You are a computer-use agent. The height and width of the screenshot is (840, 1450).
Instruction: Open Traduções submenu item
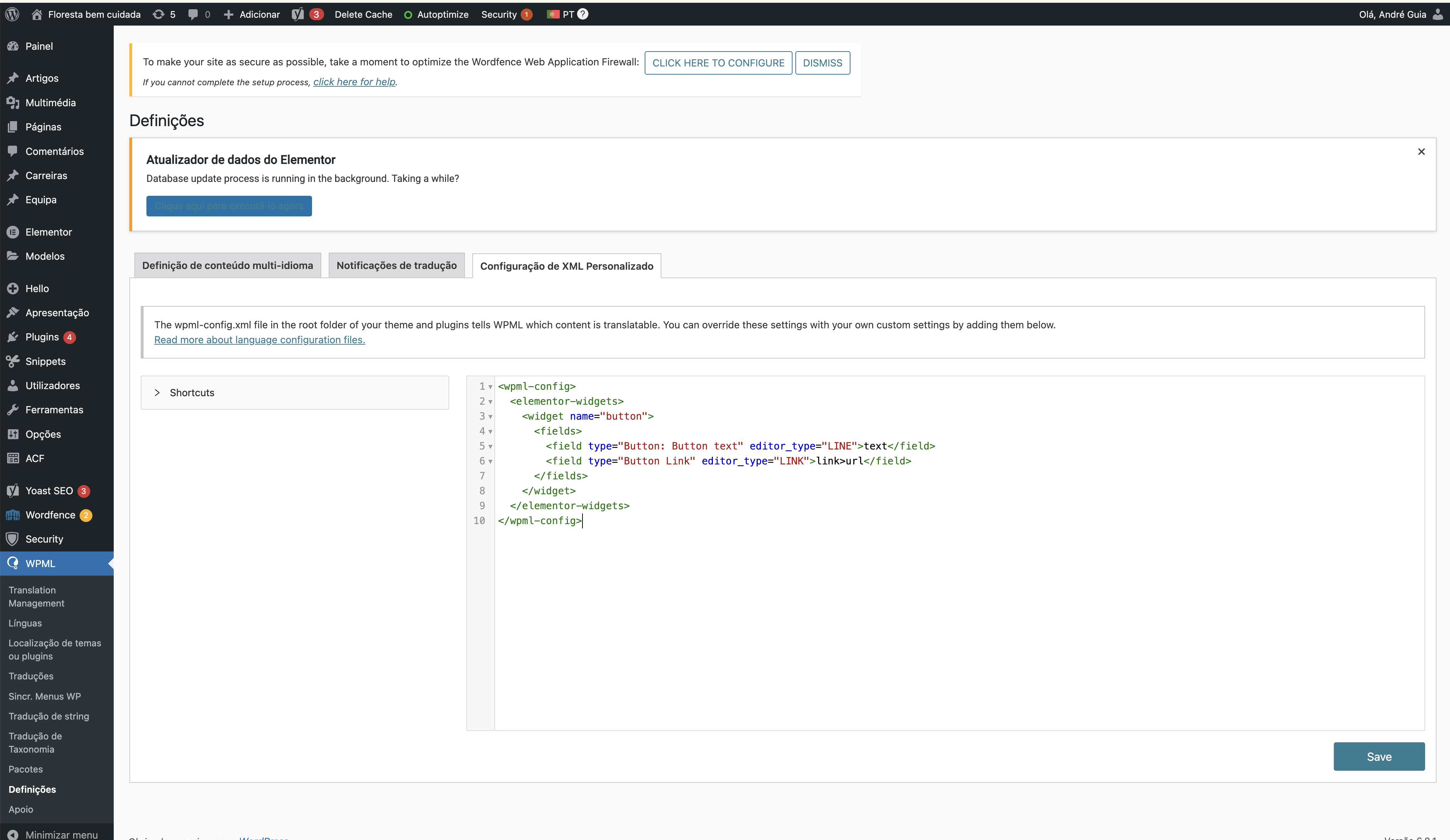tap(31, 676)
